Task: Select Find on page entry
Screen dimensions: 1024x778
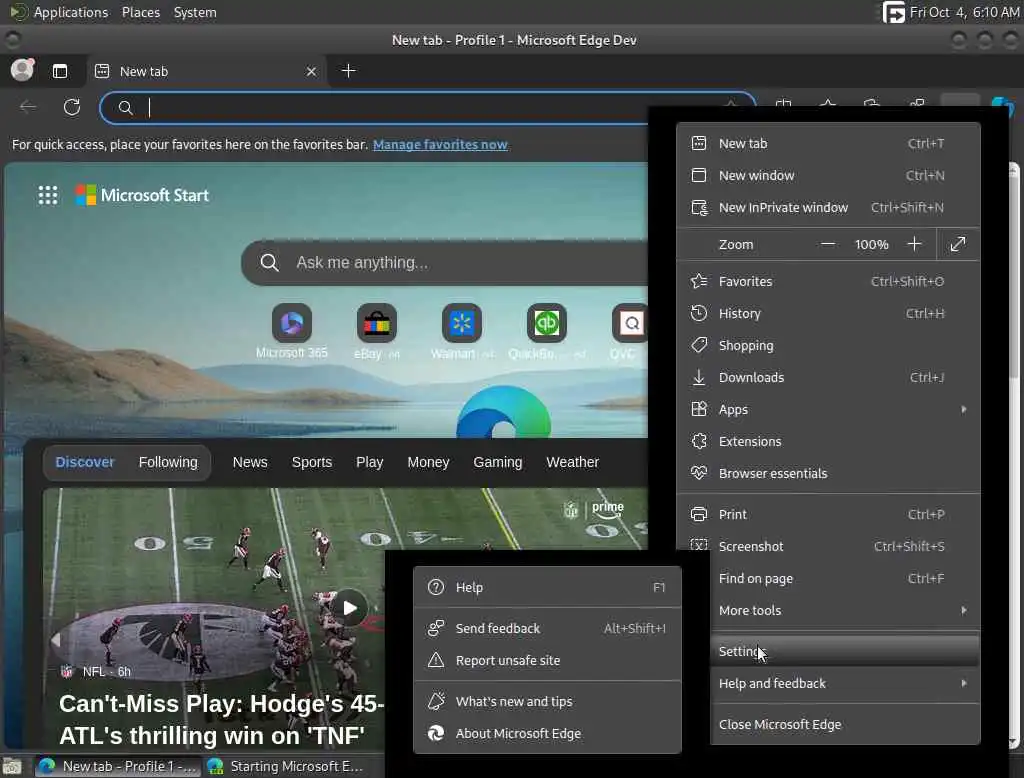Action: point(844,578)
